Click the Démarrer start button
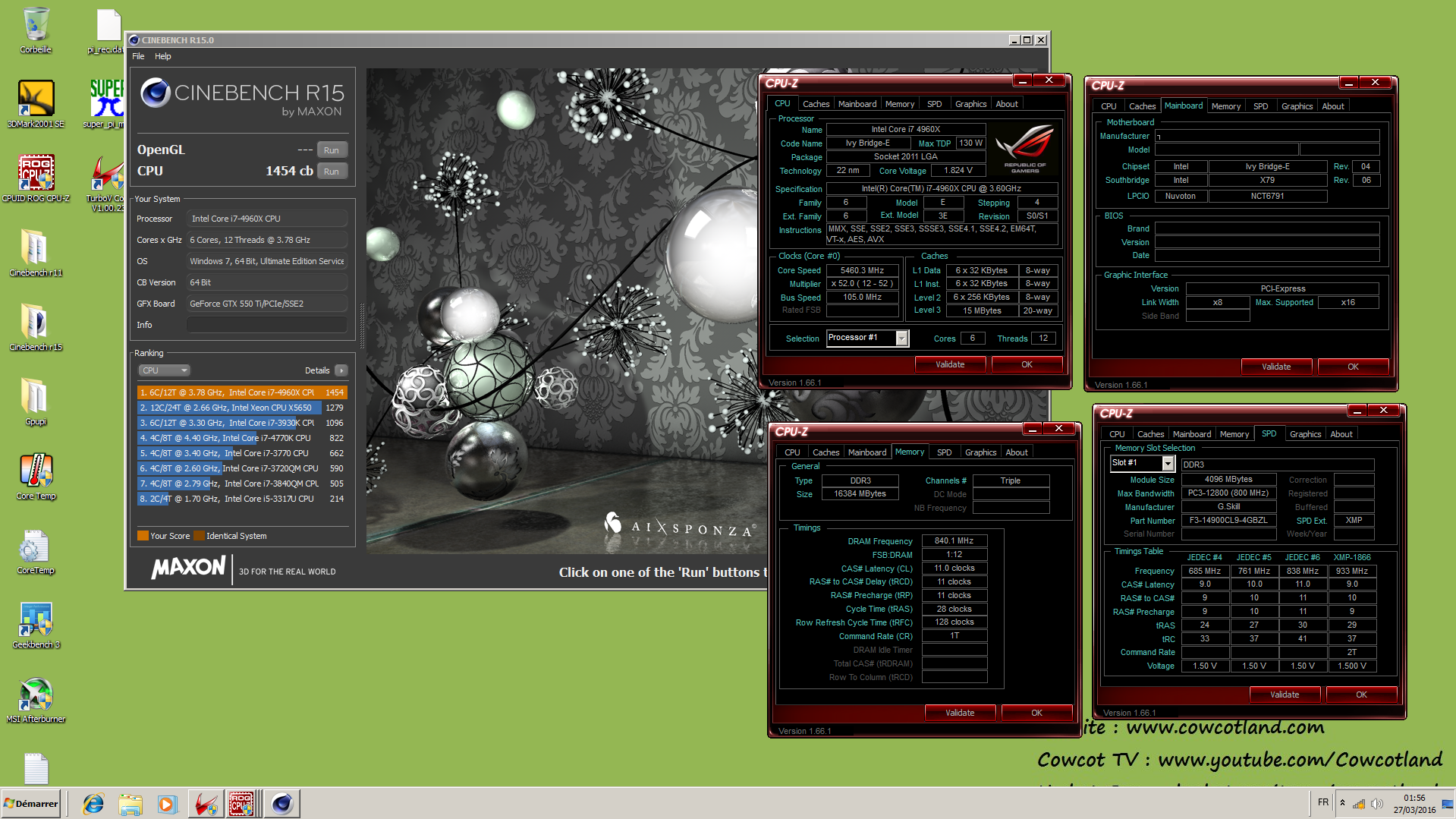1456x819 pixels. tap(30, 804)
